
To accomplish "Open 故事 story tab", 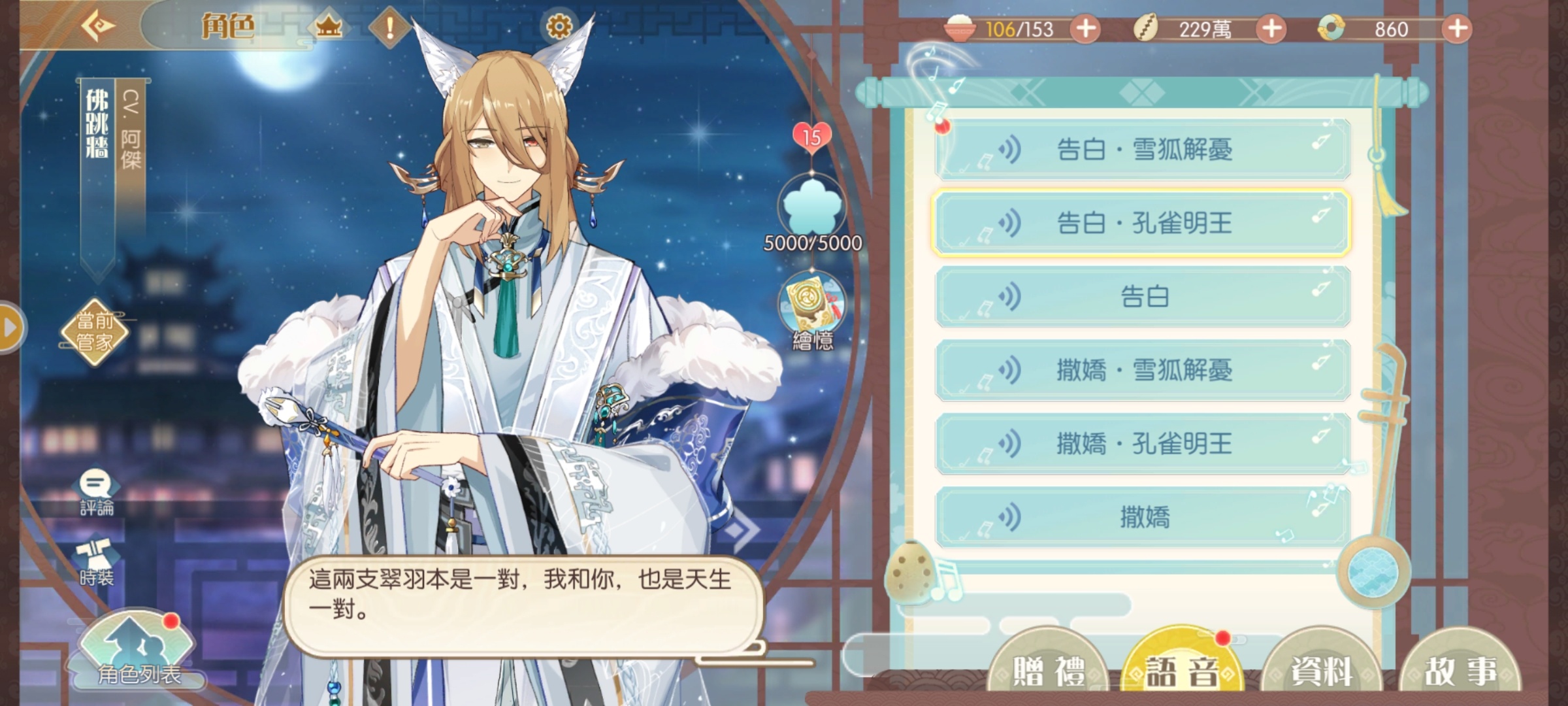I will [x=1461, y=670].
